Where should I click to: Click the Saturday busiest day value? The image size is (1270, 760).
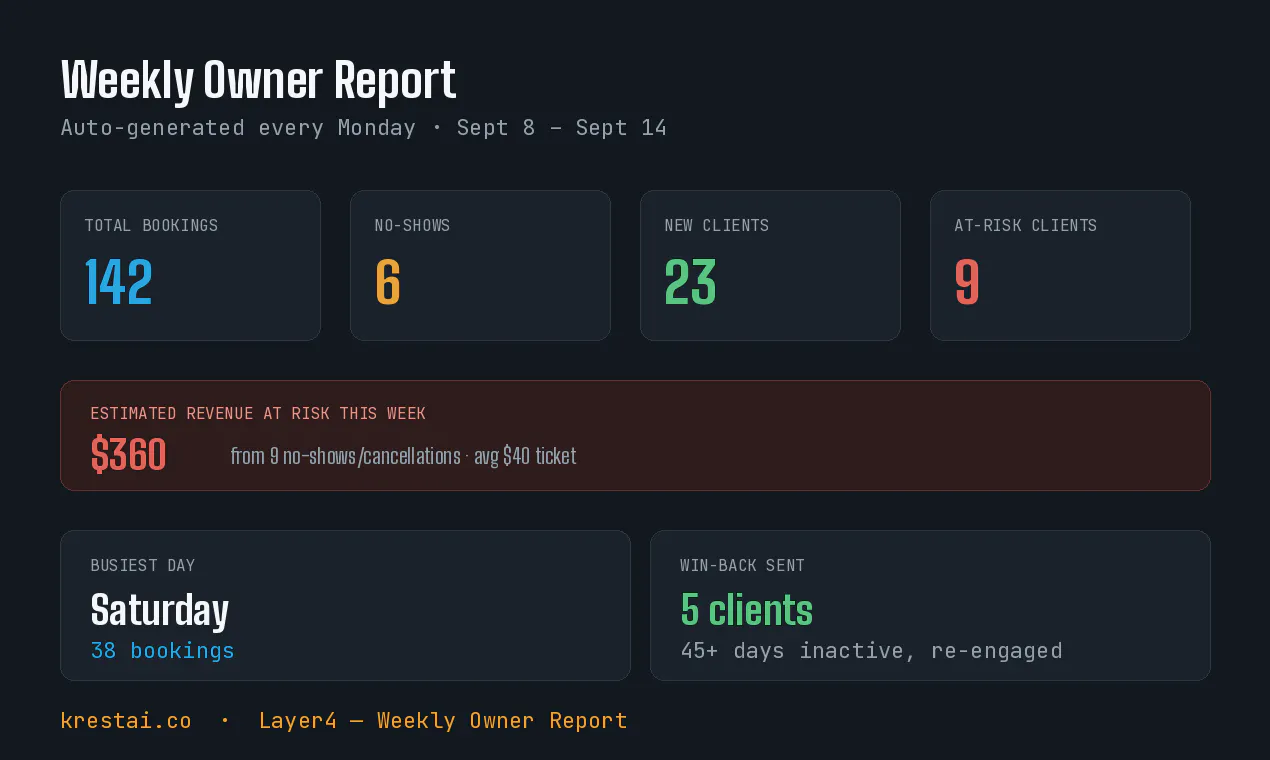(x=159, y=610)
